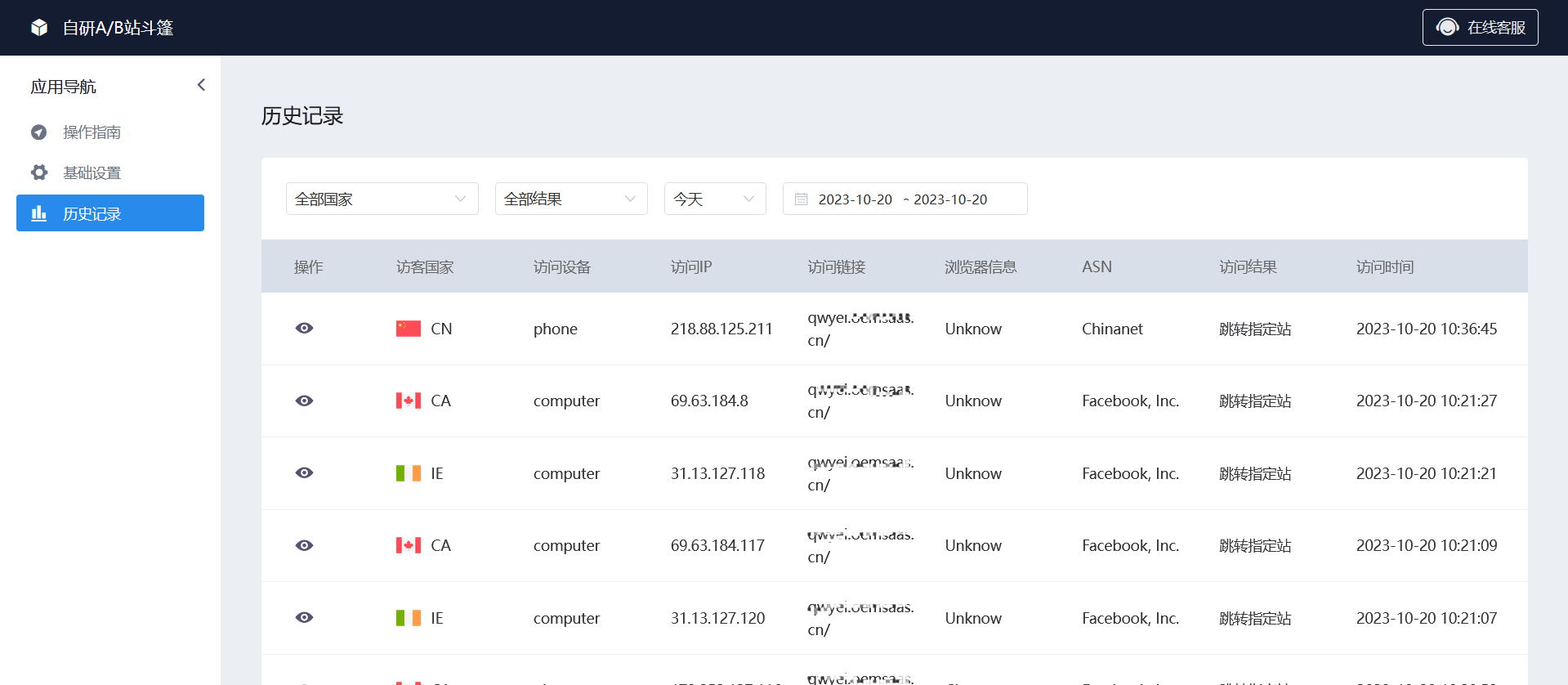Screen dimensions: 1568x685
Task: Click IP address 31.13.127.118
Action: tap(717, 473)
